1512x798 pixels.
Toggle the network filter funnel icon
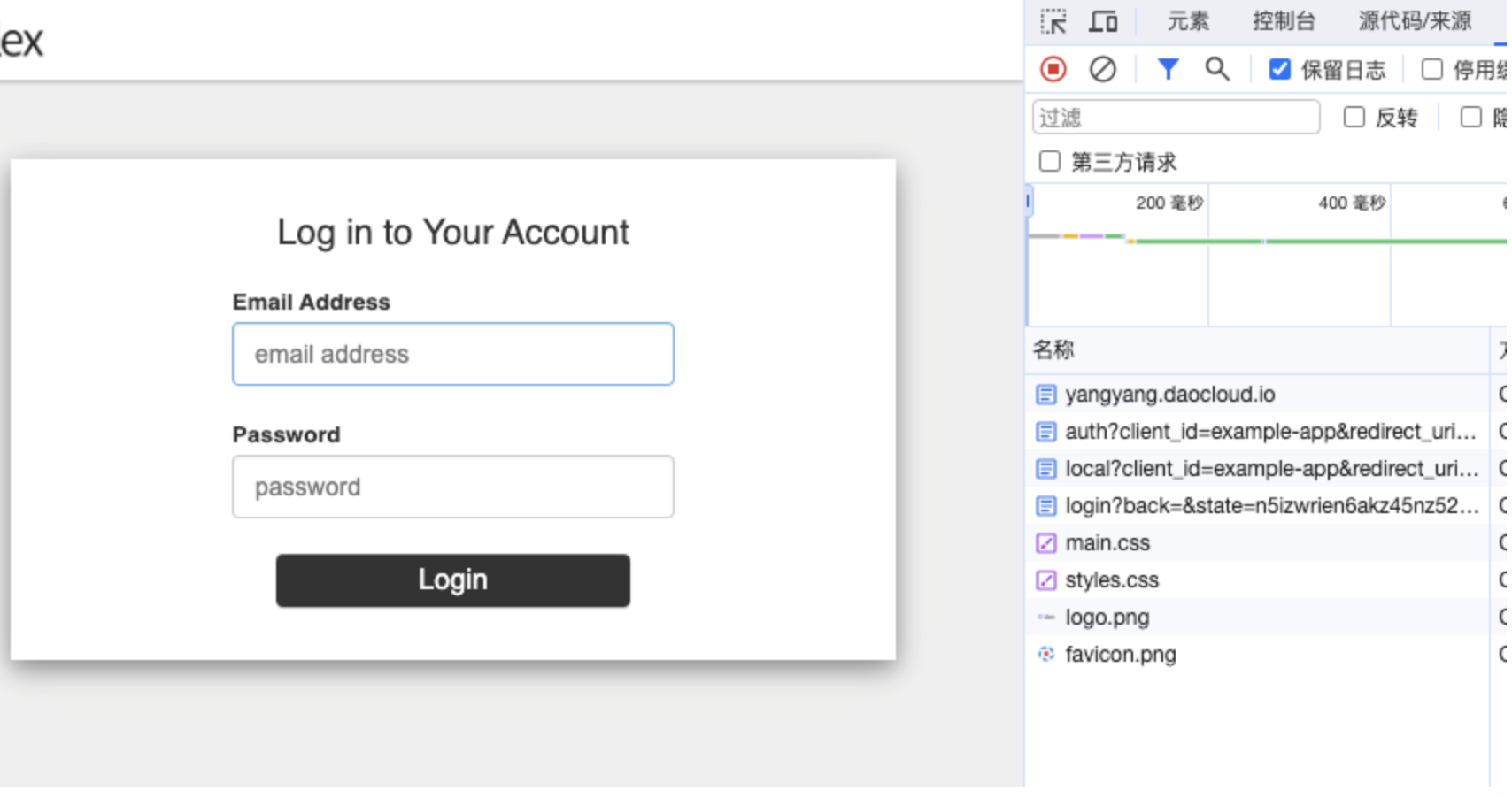1168,69
